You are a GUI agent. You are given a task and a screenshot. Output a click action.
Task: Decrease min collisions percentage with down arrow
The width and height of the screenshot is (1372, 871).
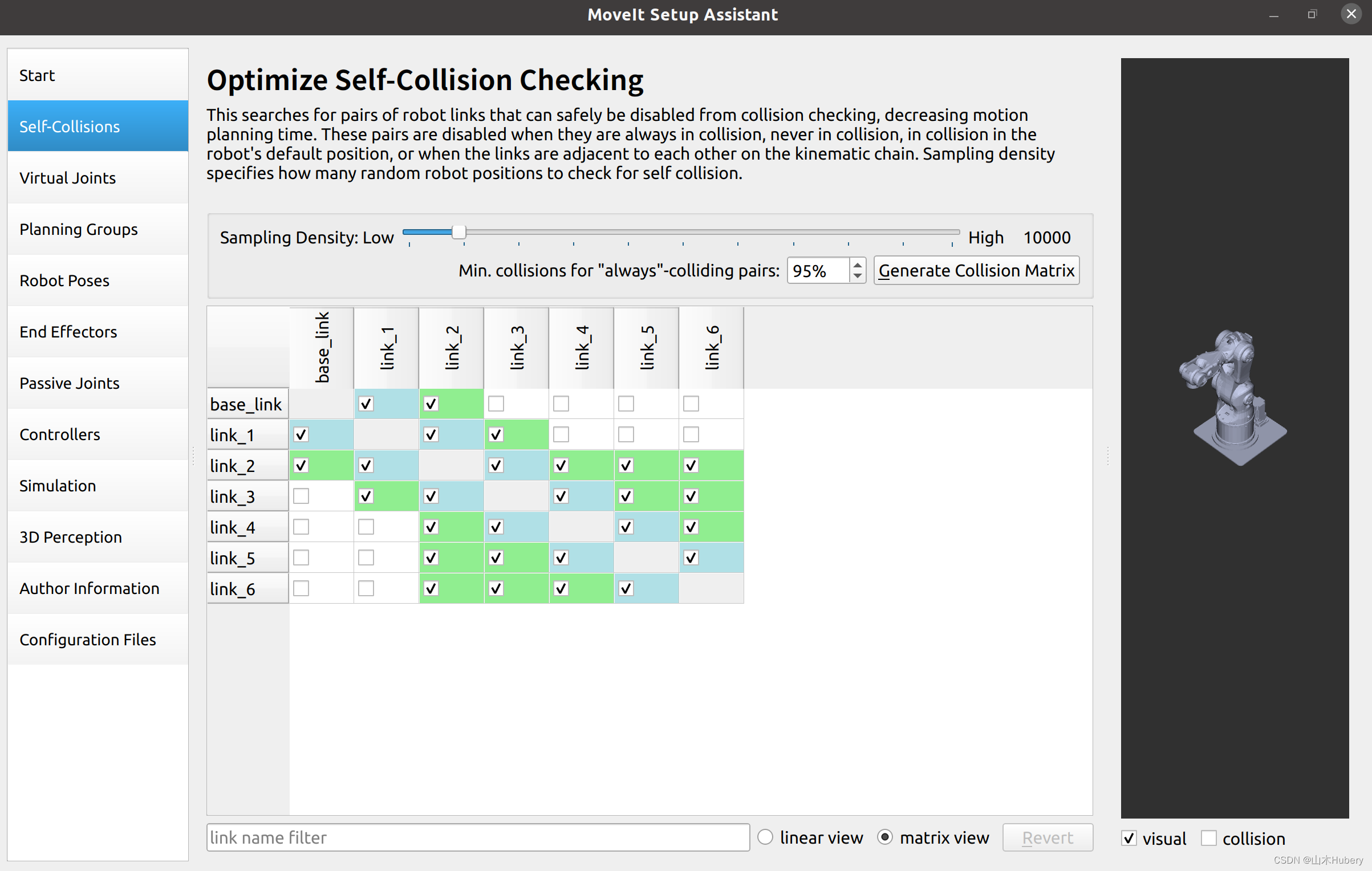857,276
